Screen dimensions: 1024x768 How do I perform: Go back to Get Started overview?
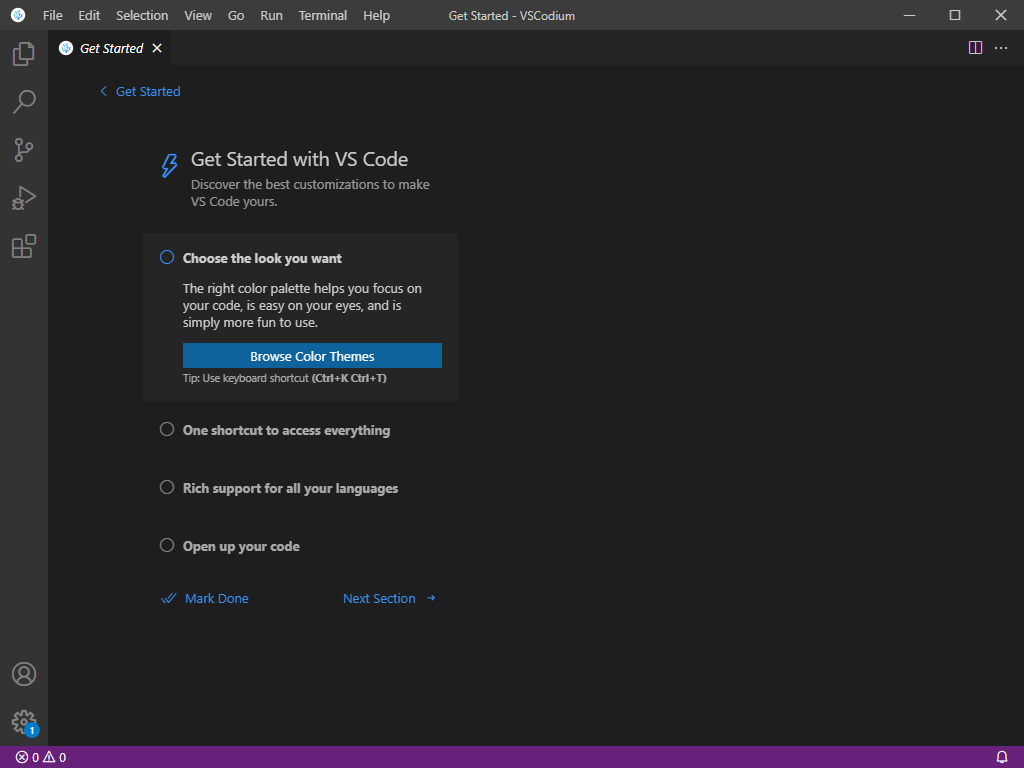pos(140,91)
